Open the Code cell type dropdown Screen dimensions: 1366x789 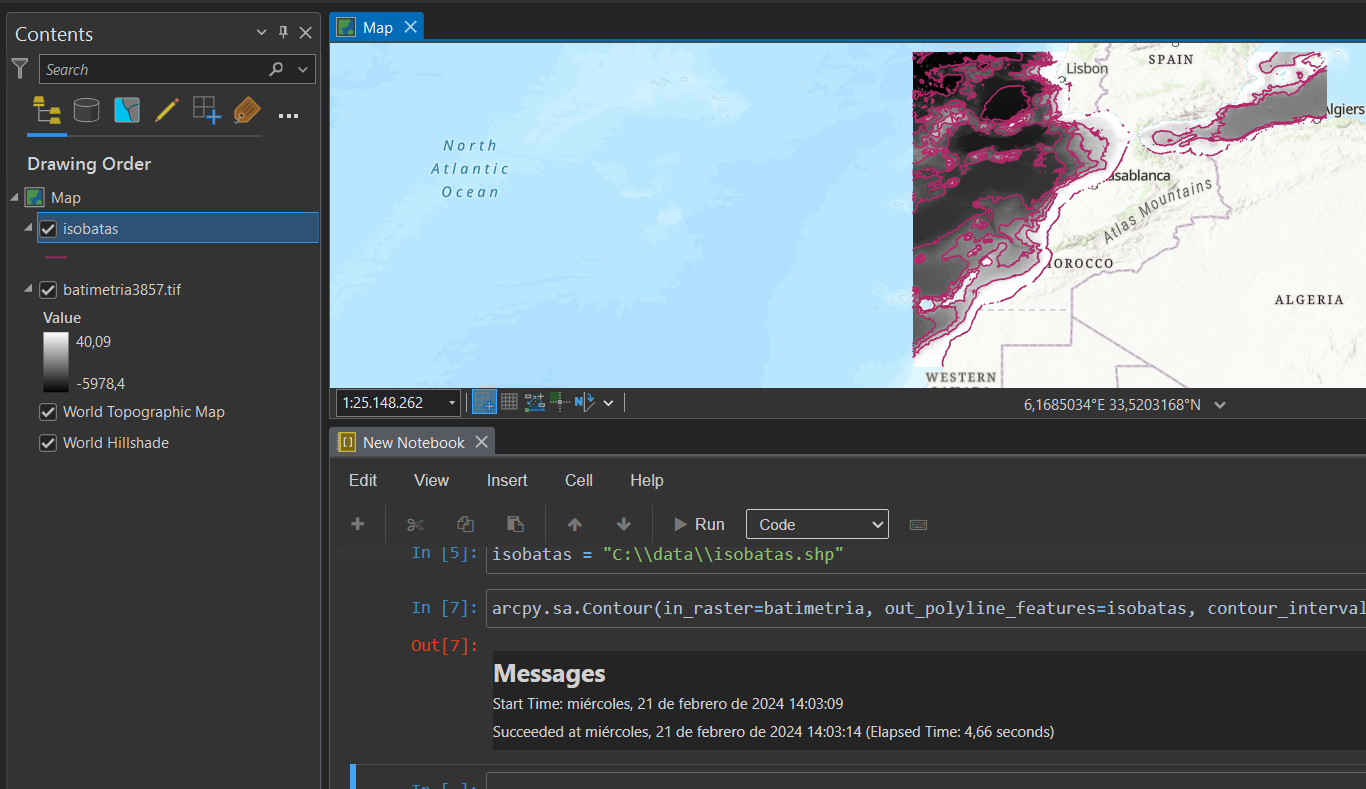(x=817, y=525)
